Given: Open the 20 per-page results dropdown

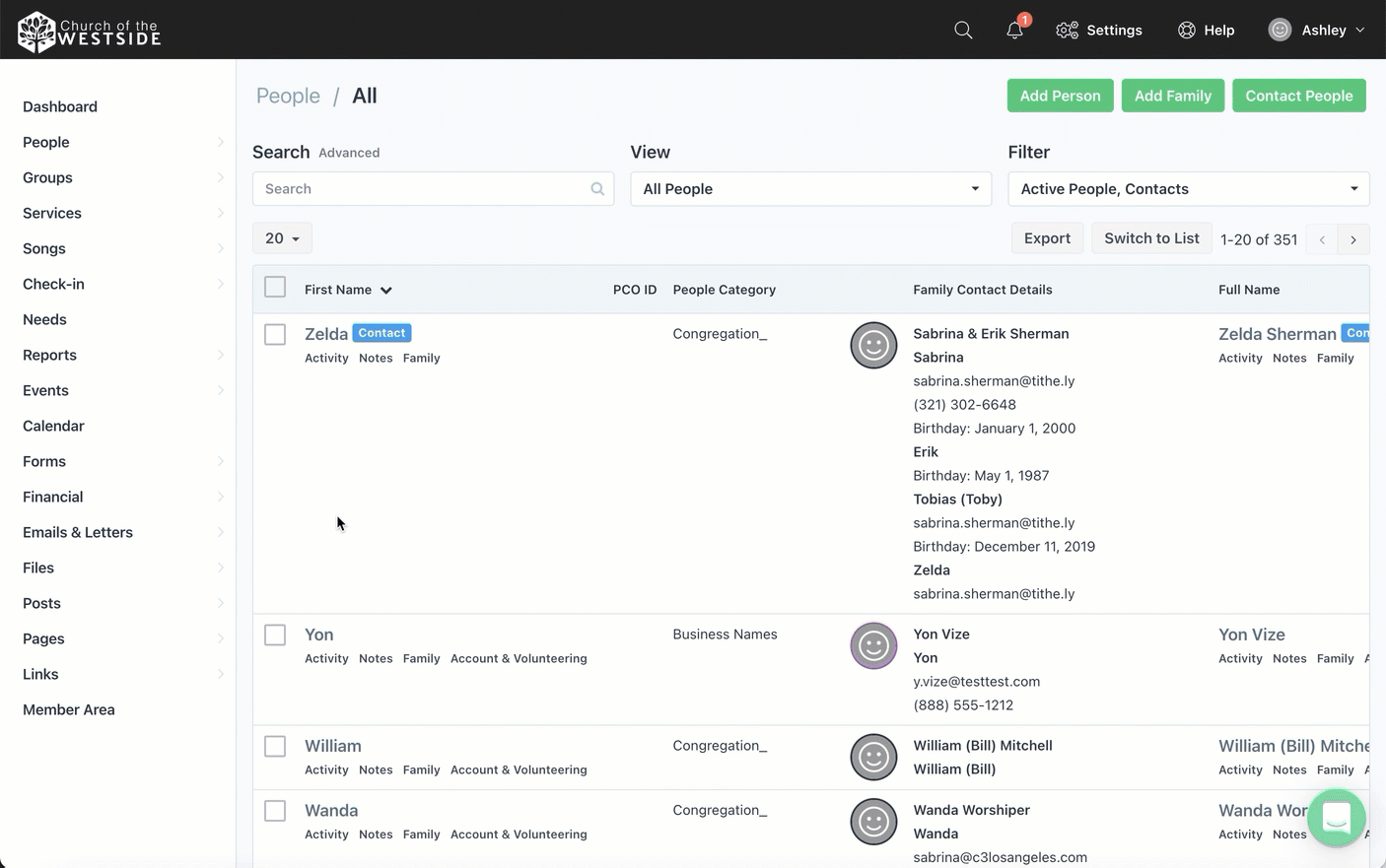Looking at the screenshot, I should tap(282, 238).
